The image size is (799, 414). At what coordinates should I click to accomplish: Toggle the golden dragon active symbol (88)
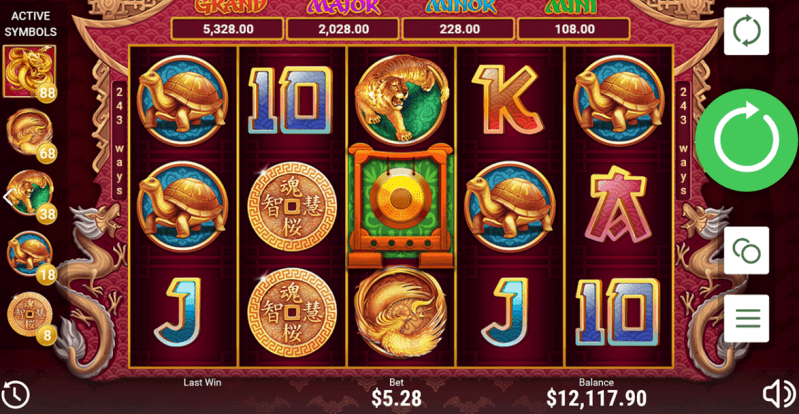point(30,72)
